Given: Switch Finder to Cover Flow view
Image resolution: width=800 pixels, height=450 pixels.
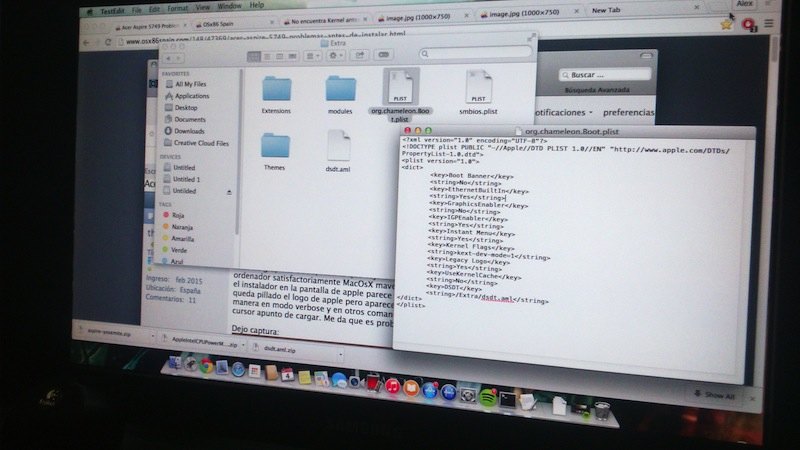Looking at the screenshot, I should pos(292,56).
